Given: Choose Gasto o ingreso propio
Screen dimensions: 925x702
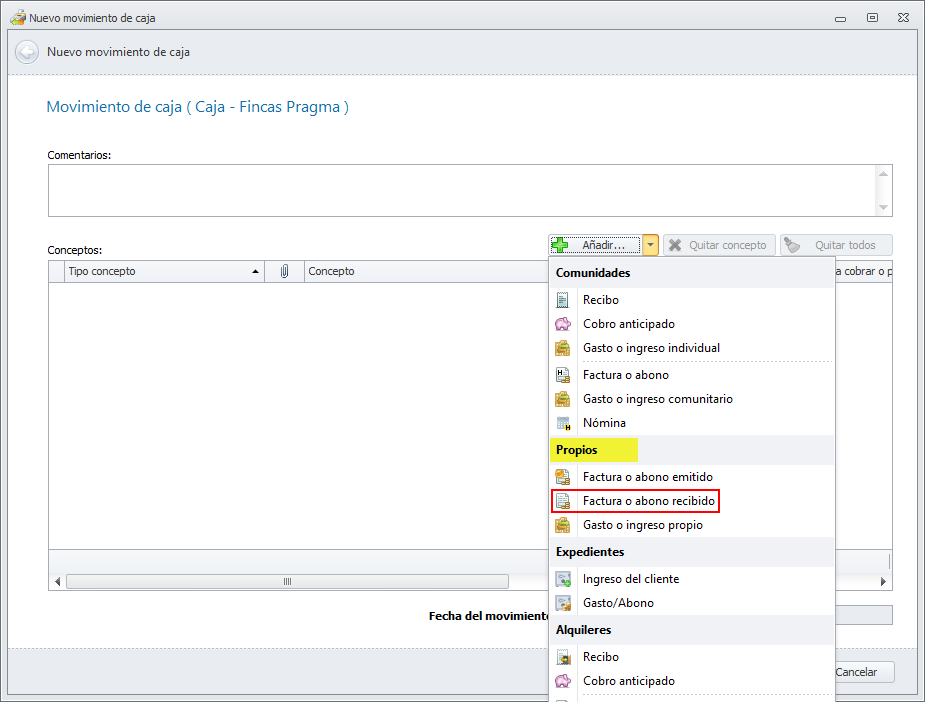Looking at the screenshot, I should (692, 525).
